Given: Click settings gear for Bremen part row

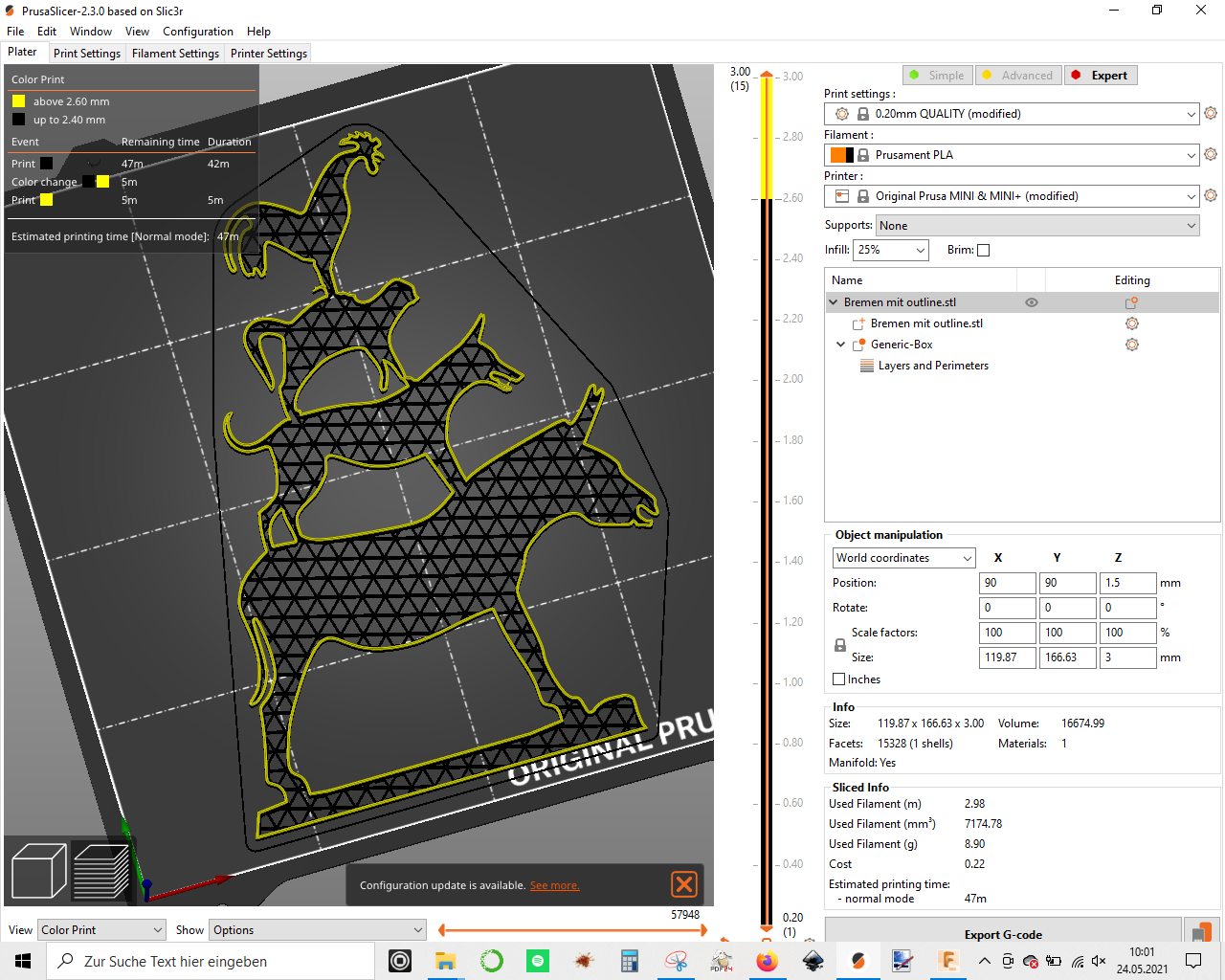Looking at the screenshot, I should coord(1132,323).
